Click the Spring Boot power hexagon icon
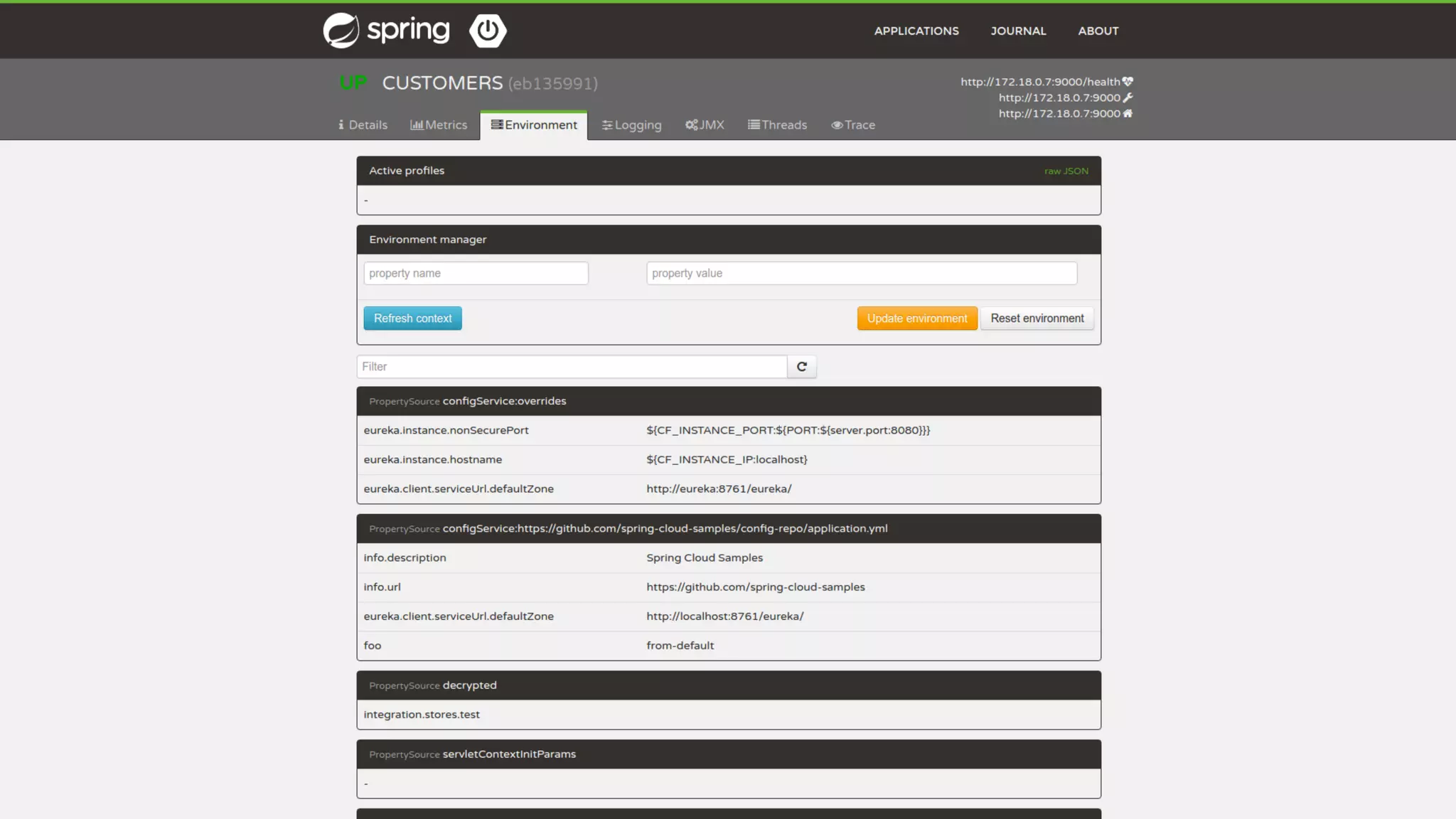The height and width of the screenshot is (819, 1456). pyautogui.click(x=488, y=31)
